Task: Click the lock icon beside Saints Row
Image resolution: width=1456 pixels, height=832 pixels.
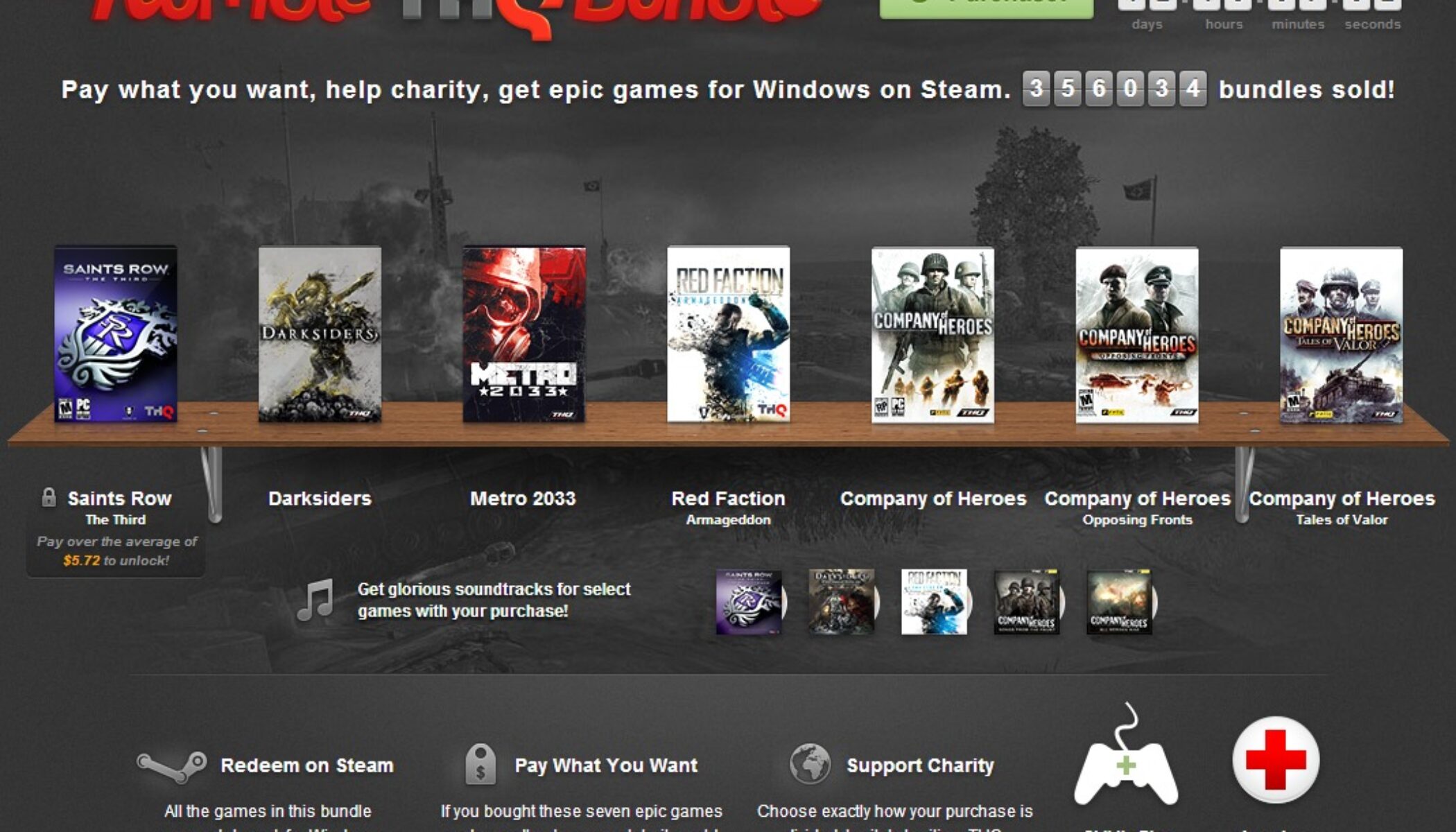Action: (49, 497)
